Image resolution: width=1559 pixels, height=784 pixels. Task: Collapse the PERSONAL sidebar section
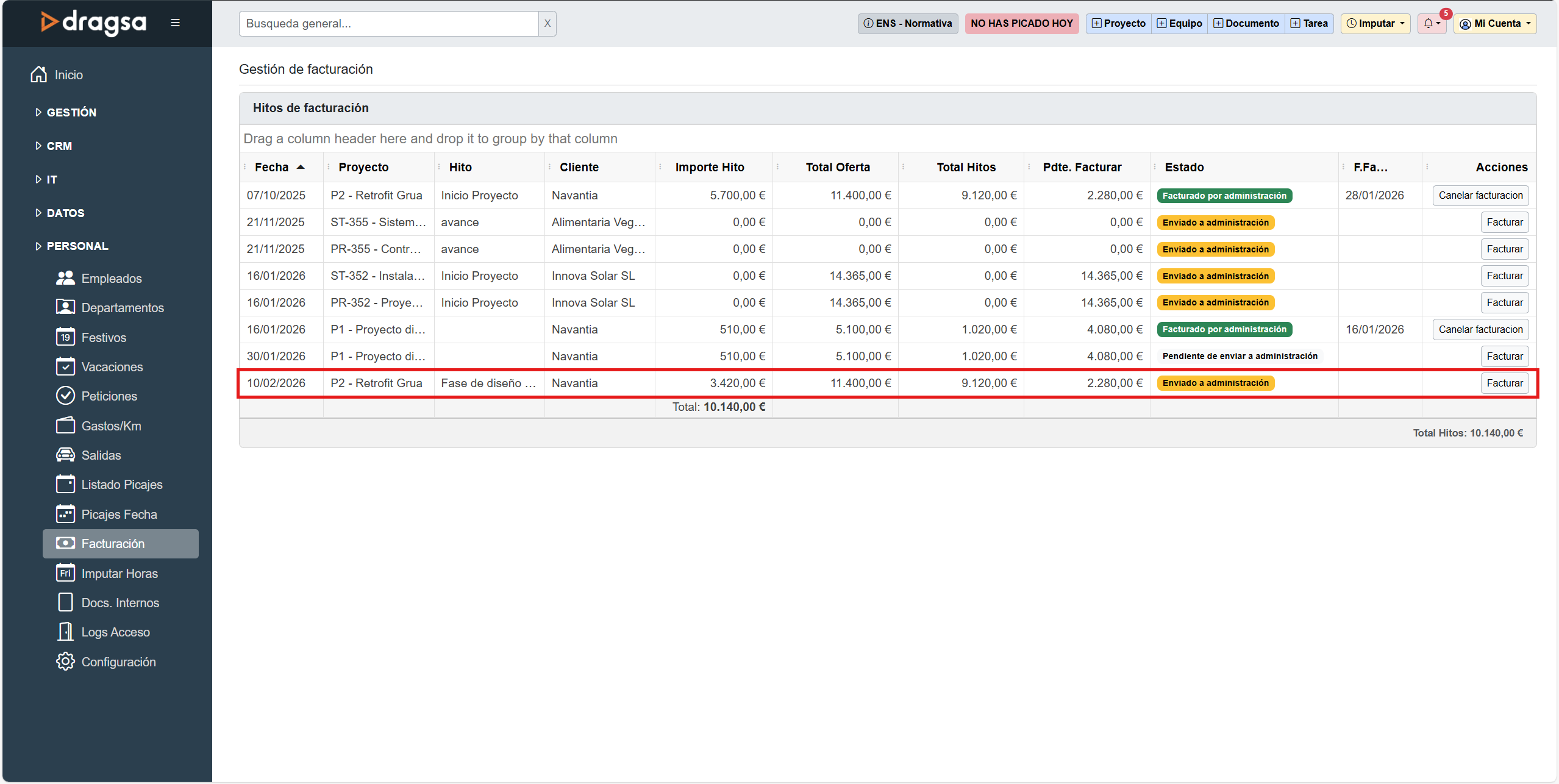77,246
